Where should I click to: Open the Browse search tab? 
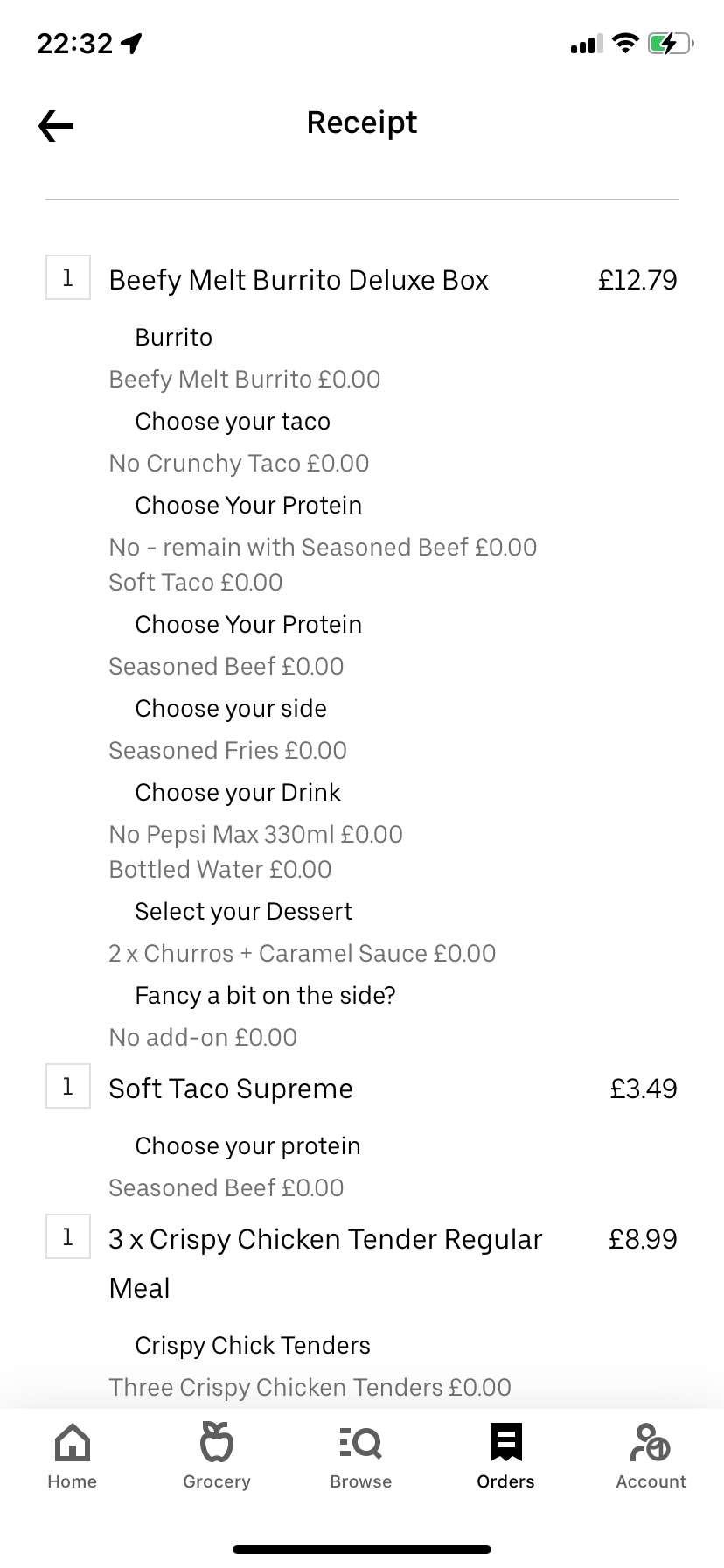click(361, 1456)
